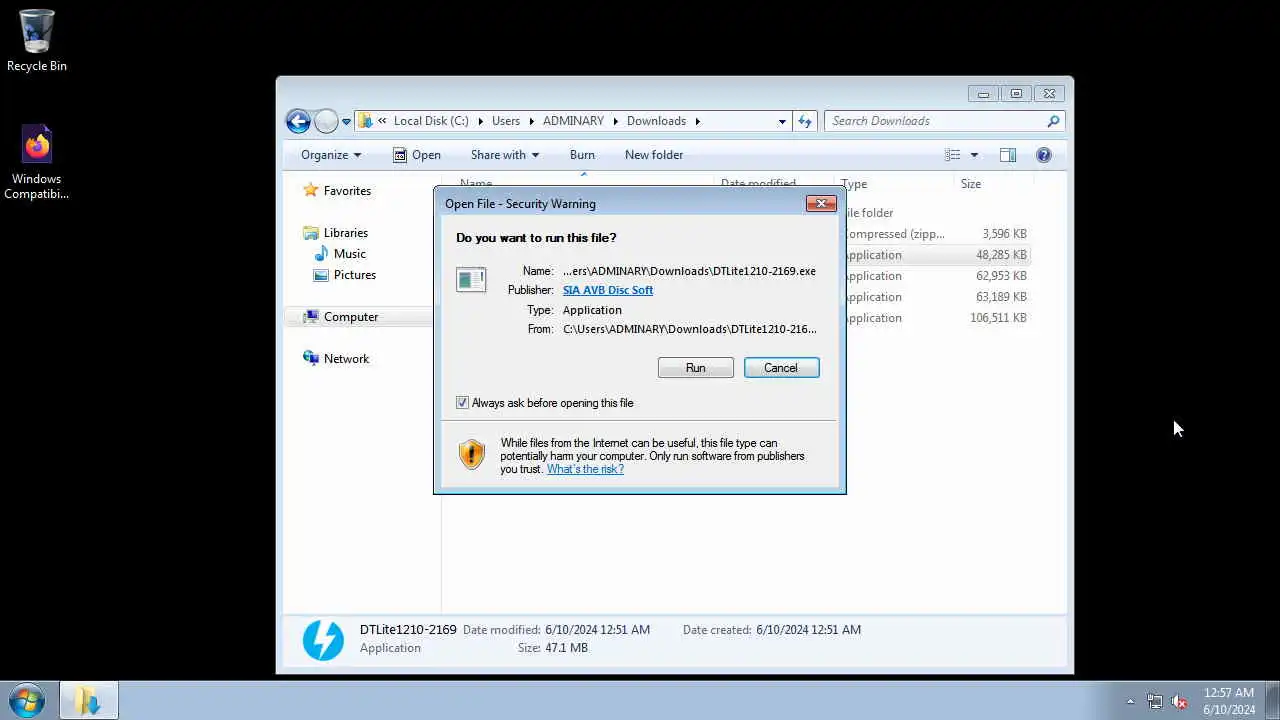Open the address bar history dropdown
The image size is (1280, 720).
(x=782, y=121)
